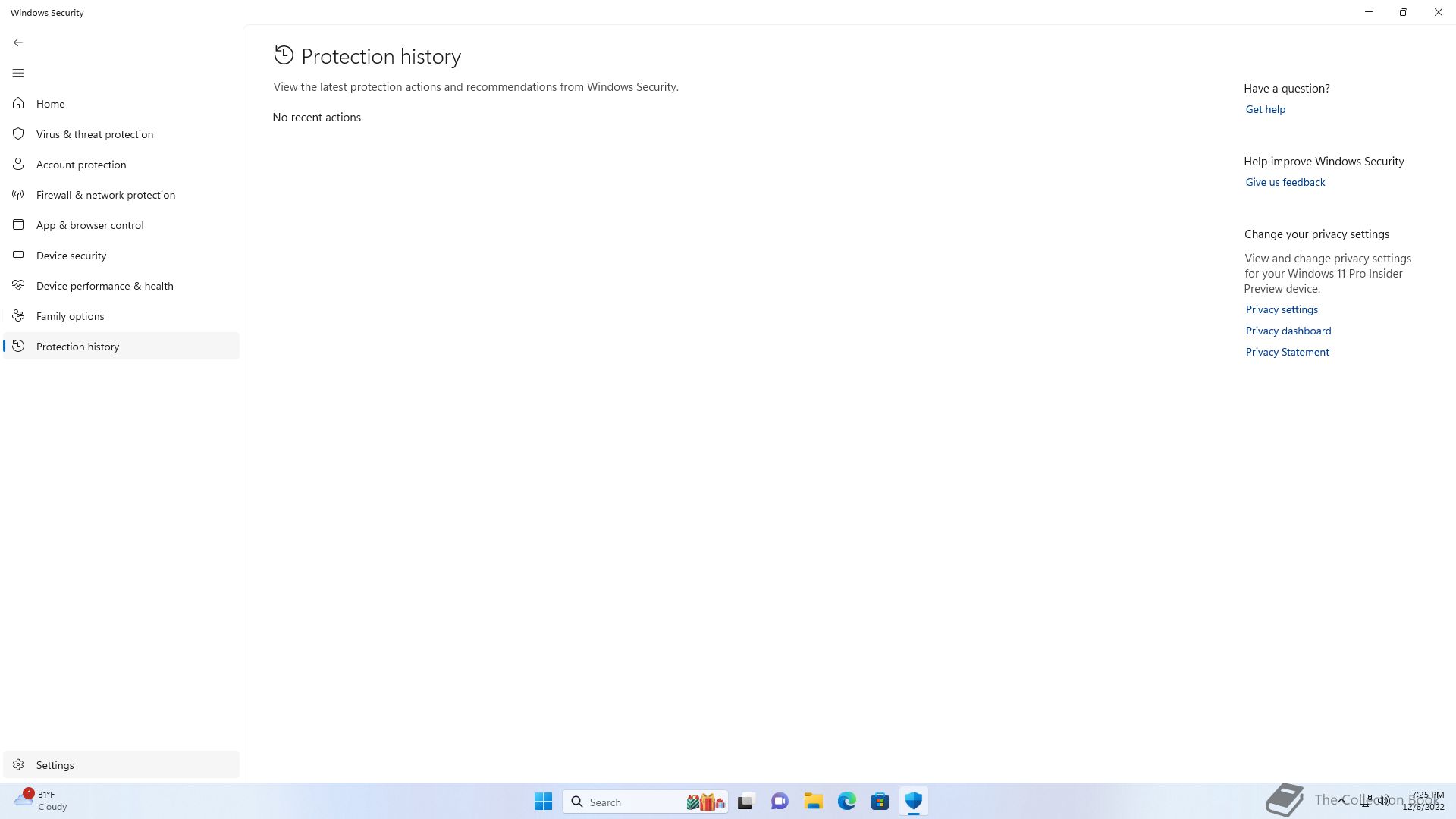This screenshot has width=1456, height=819.
Task: Click the Family options people icon
Action: pyautogui.click(x=18, y=315)
